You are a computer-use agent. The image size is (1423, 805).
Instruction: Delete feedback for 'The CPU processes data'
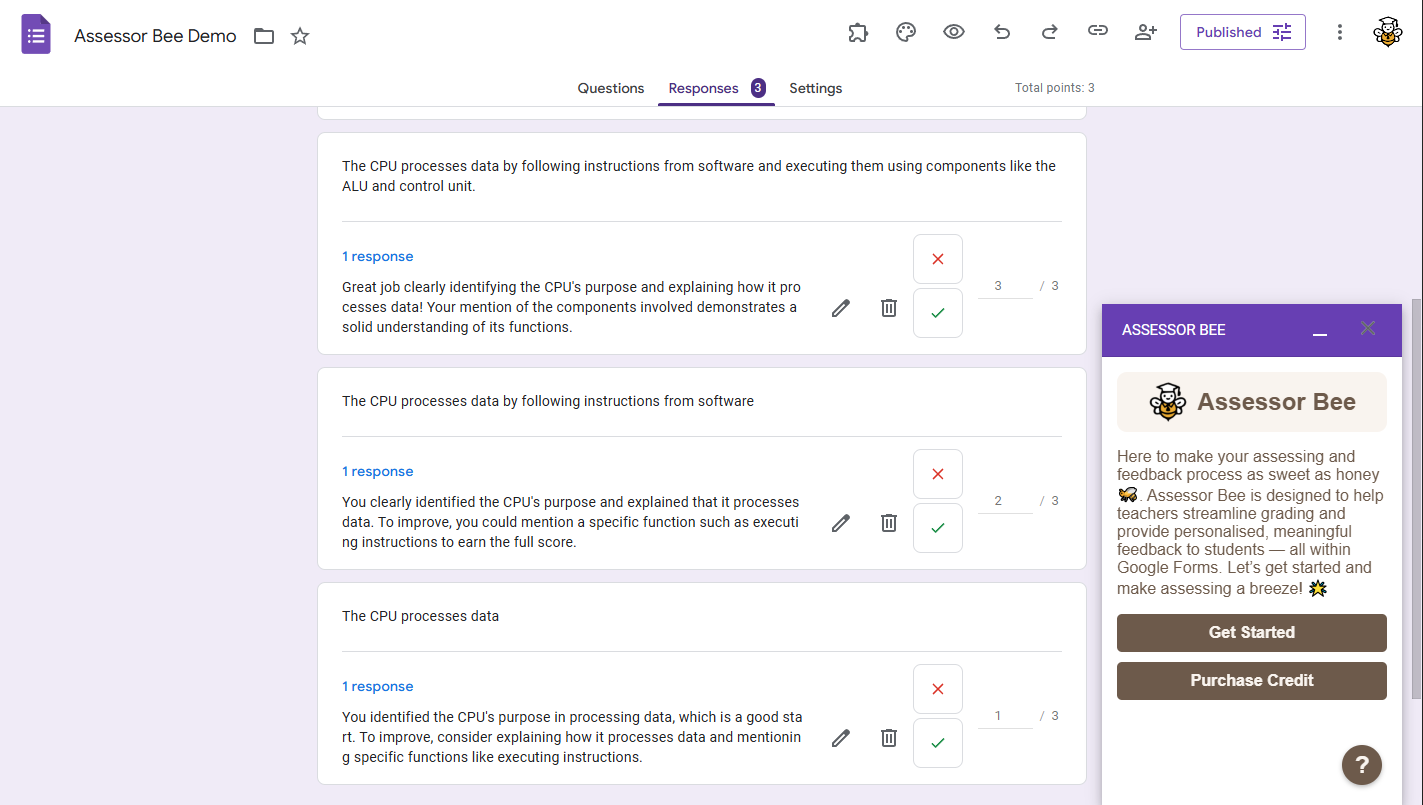pos(889,738)
